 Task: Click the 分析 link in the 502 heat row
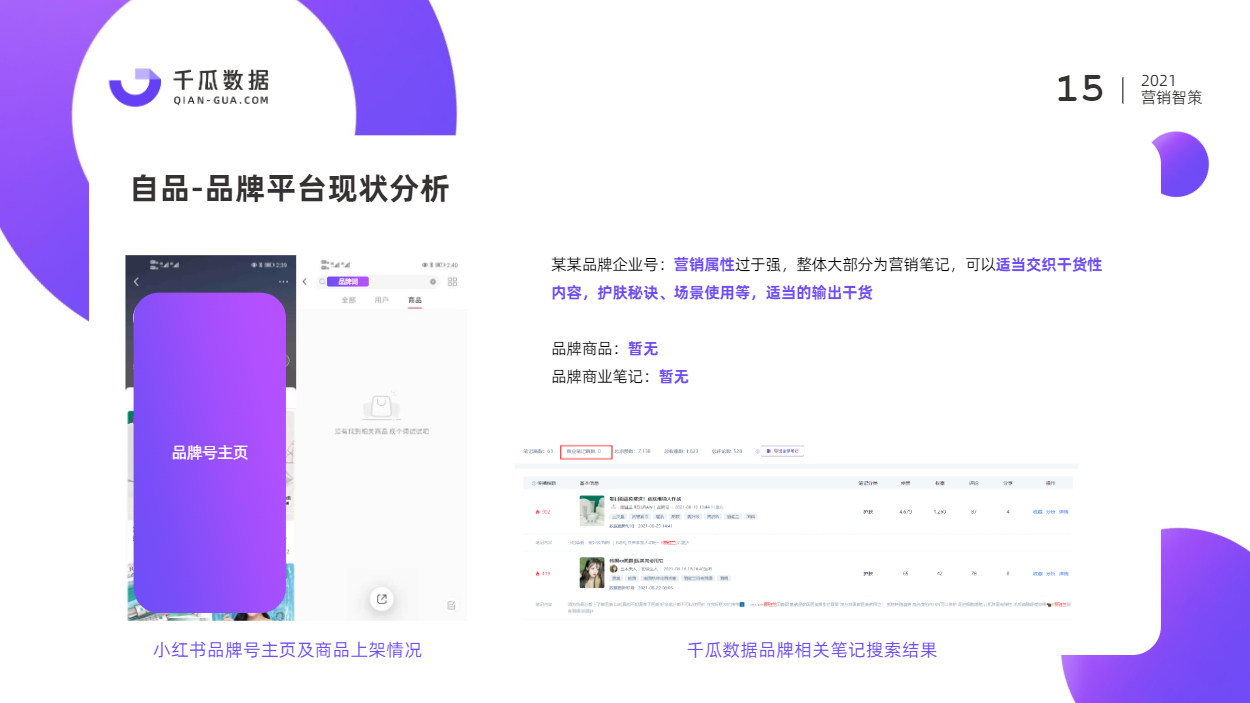click(1051, 512)
